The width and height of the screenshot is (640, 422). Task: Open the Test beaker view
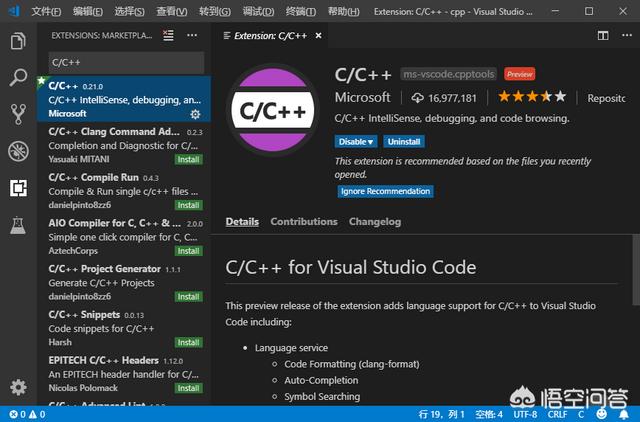click(x=18, y=225)
